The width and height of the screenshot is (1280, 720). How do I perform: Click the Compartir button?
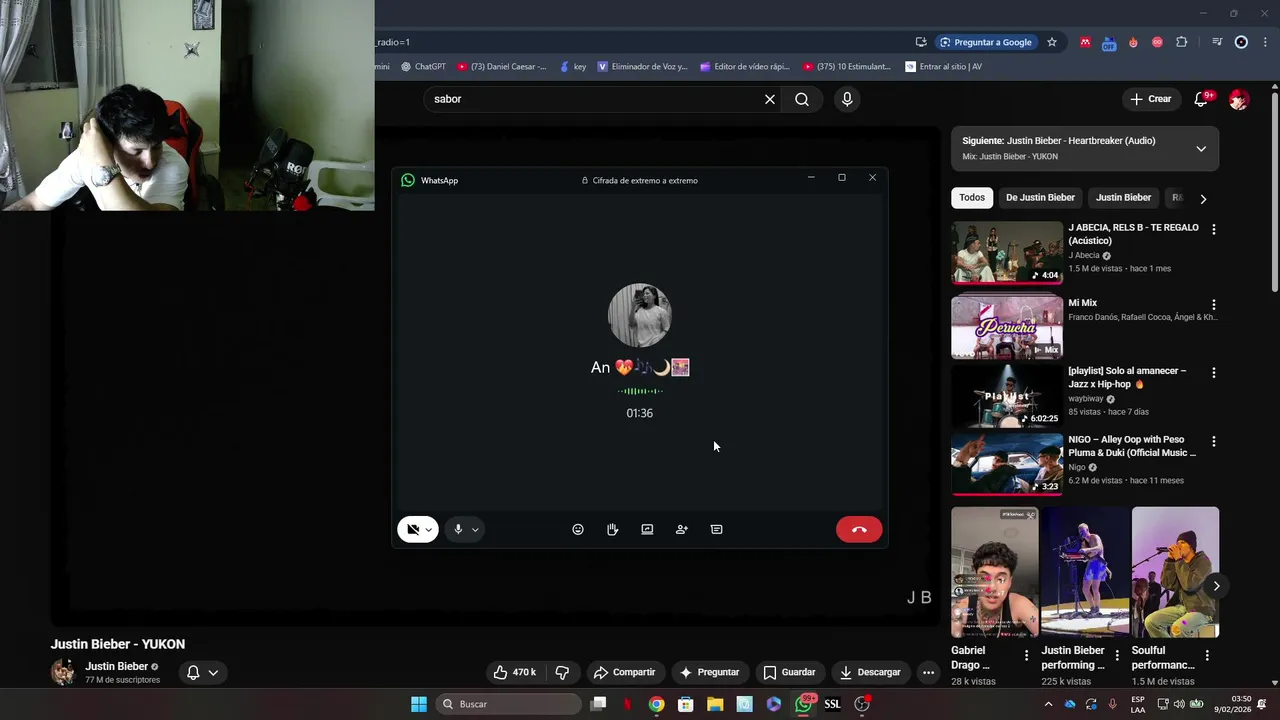624,672
